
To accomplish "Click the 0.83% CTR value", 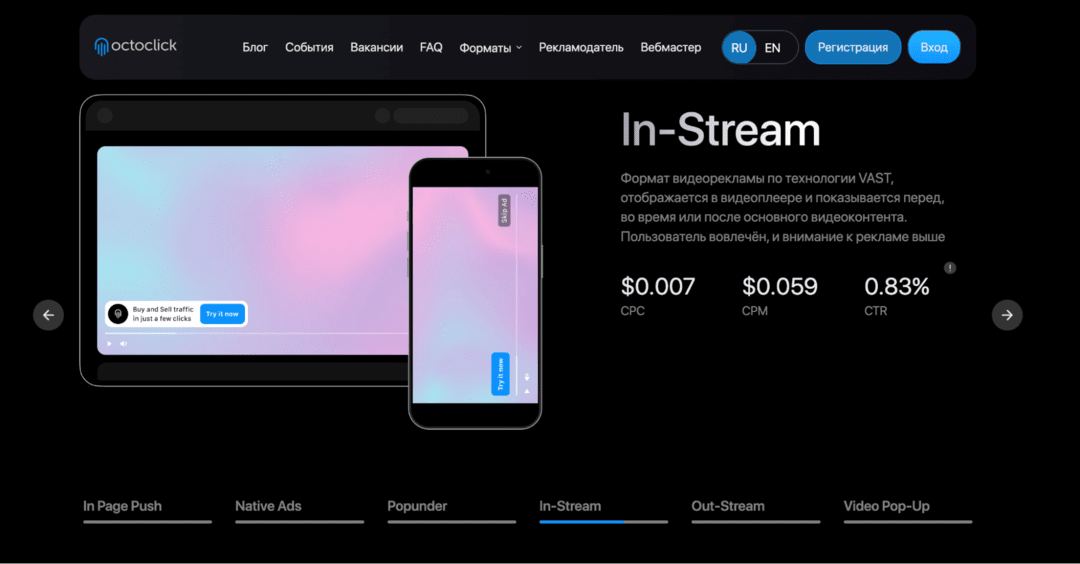I will click(x=897, y=286).
